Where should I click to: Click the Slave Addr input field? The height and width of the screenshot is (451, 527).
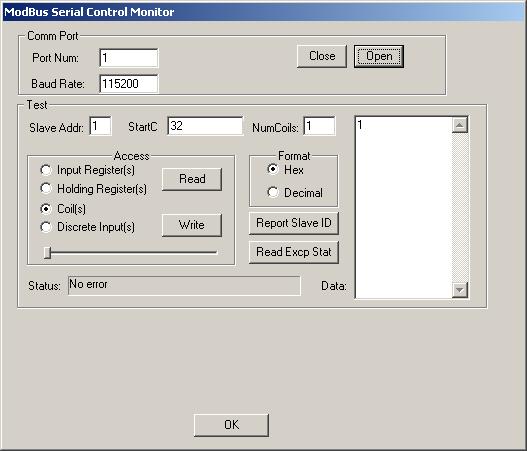point(100,126)
